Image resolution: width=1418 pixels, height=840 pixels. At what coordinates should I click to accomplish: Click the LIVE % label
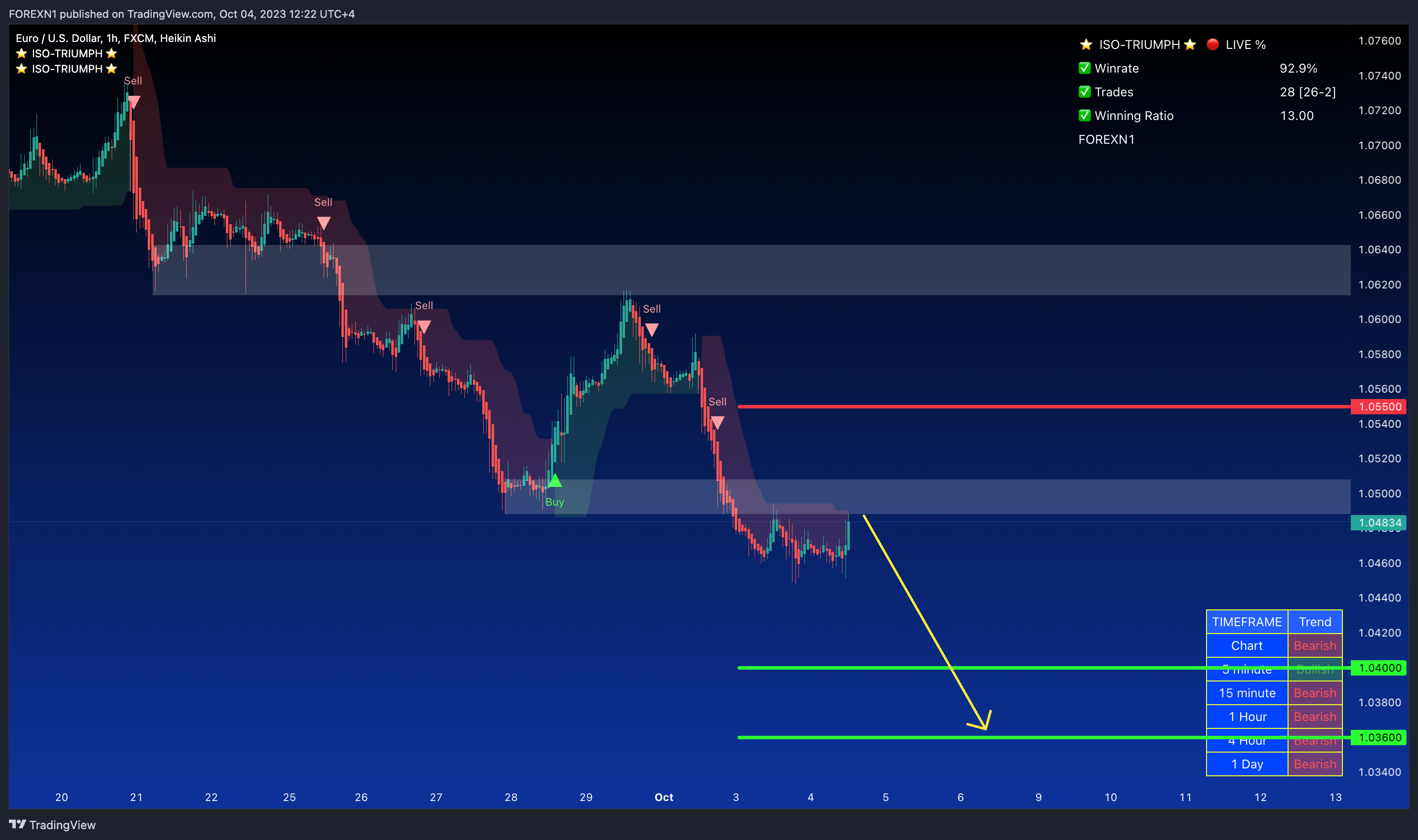pos(1245,44)
